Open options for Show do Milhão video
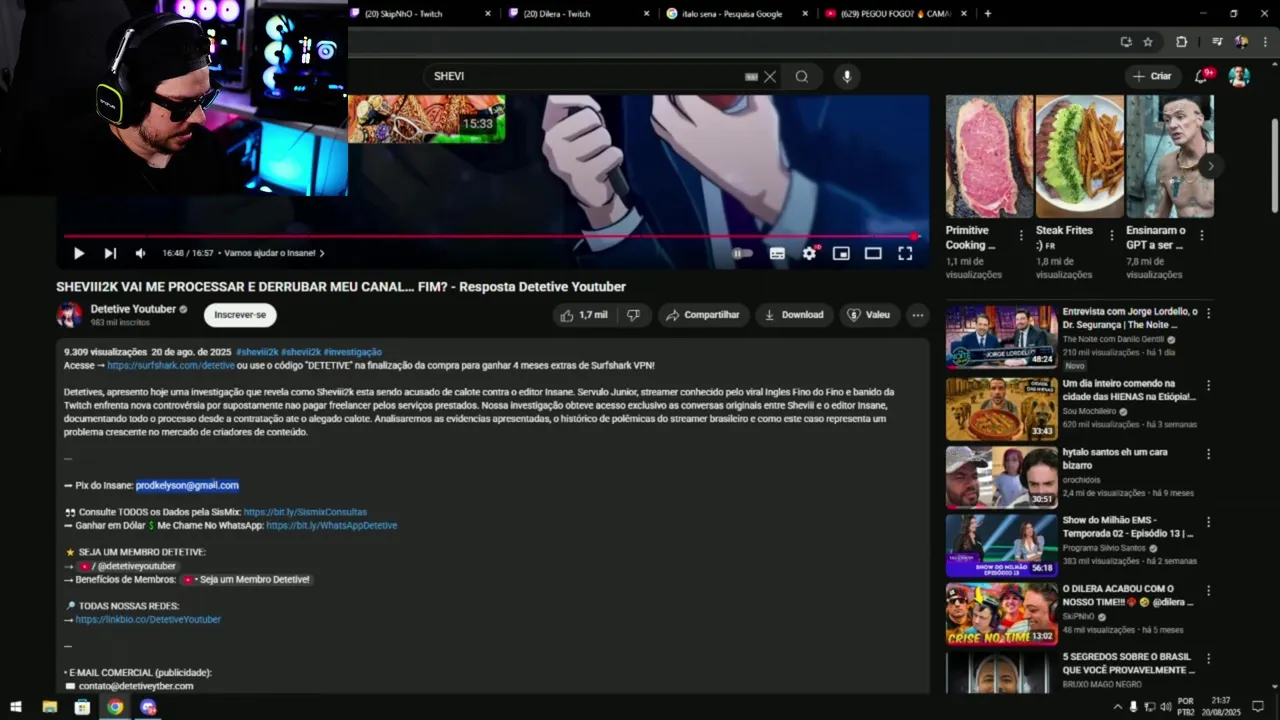 [x=1208, y=522]
